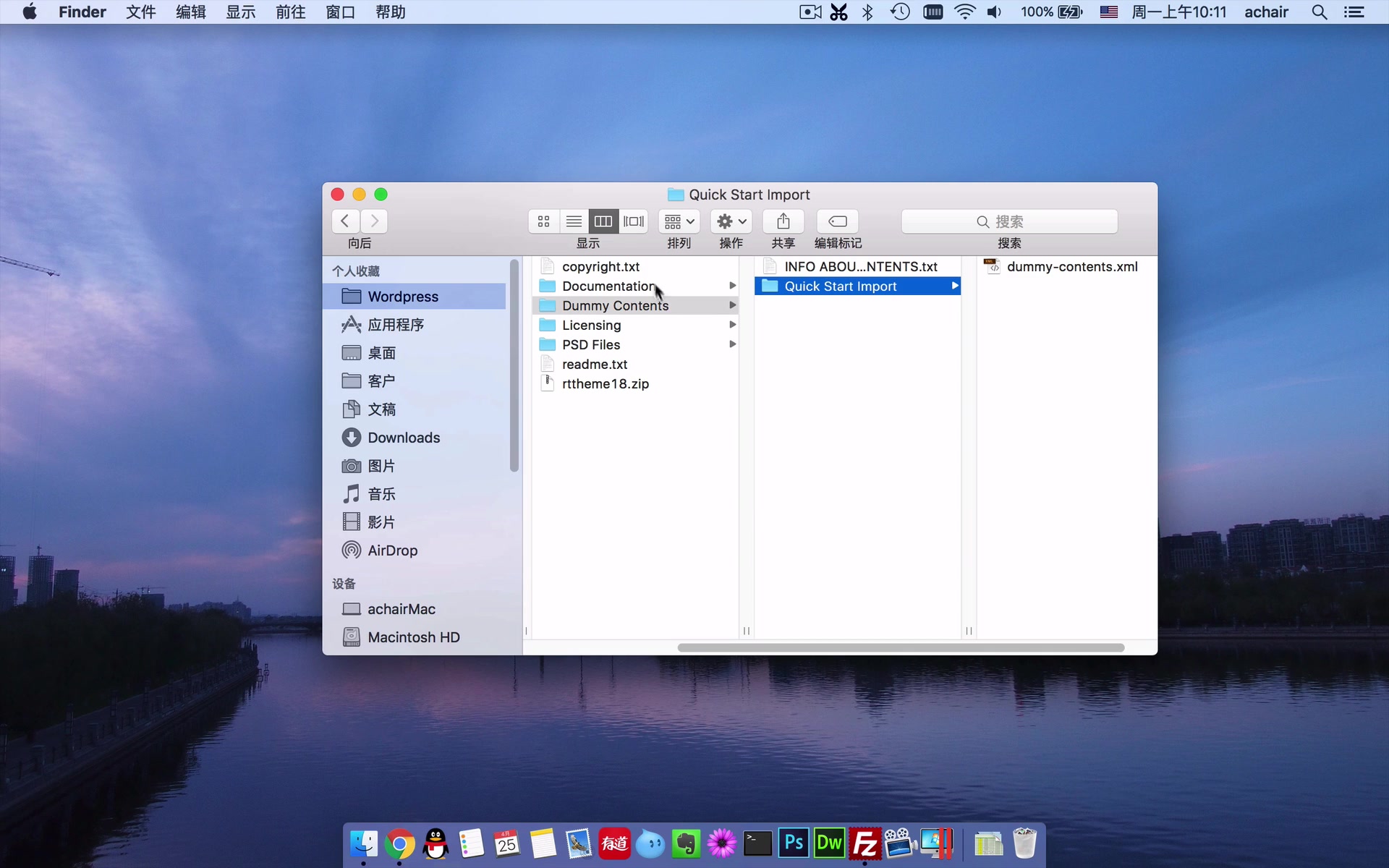Open Evernote from the Dock
The image size is (1389, 868).
pyautogui.click(x=686, y=843)
